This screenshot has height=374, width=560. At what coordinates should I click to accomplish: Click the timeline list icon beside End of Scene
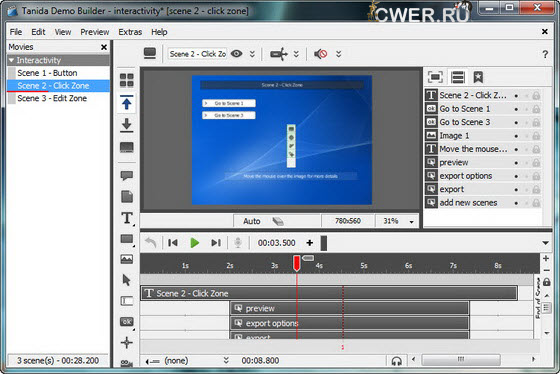pyautogui.click(x=546, y=308)
